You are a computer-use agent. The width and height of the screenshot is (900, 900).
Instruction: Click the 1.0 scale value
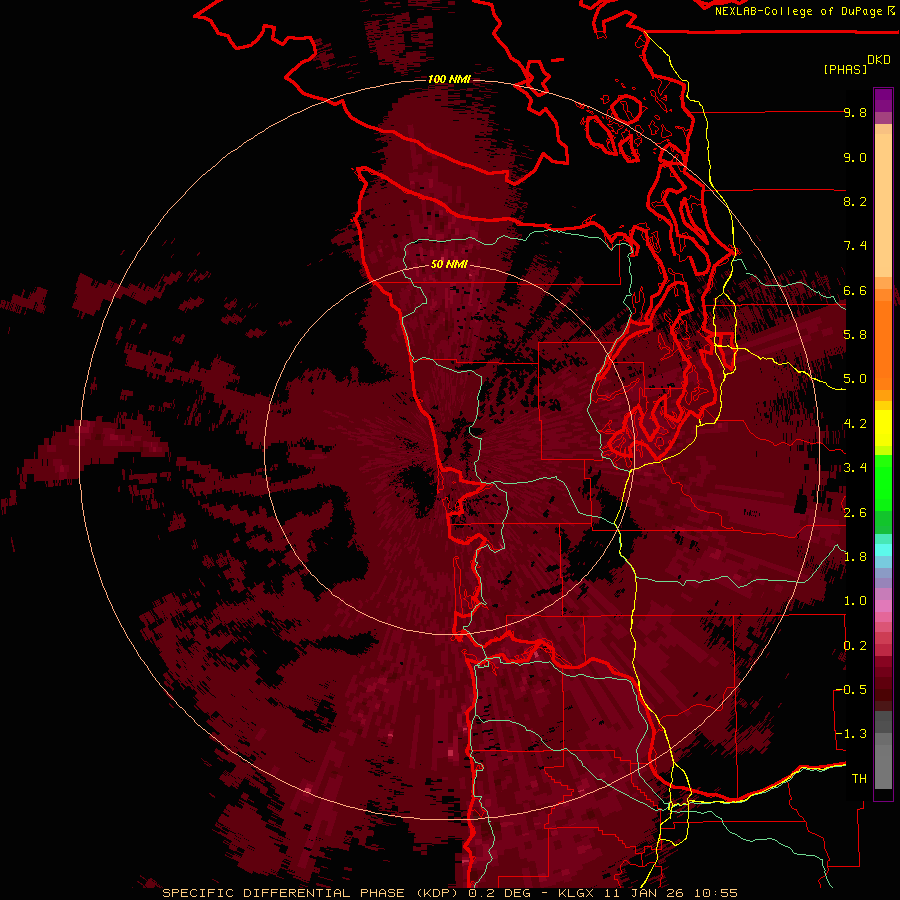[855, 601]
